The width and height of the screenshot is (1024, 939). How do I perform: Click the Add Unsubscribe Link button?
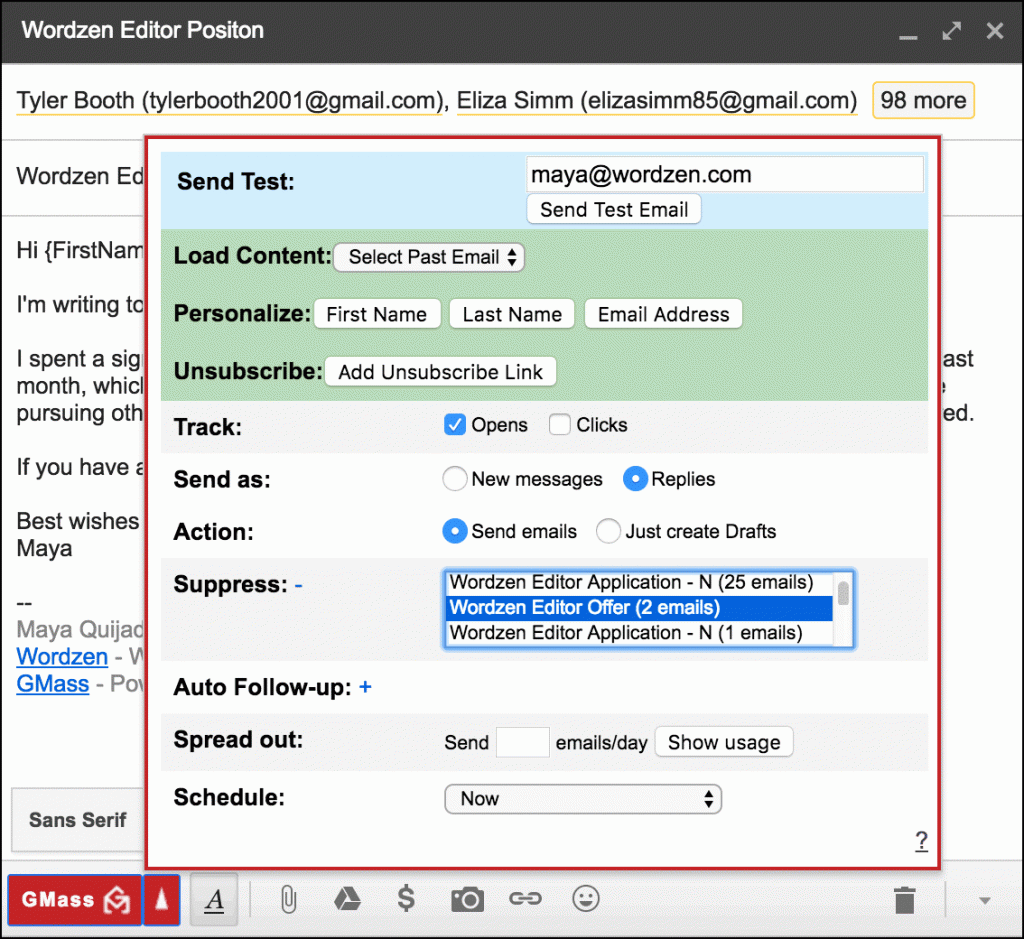tap(440, 372)
